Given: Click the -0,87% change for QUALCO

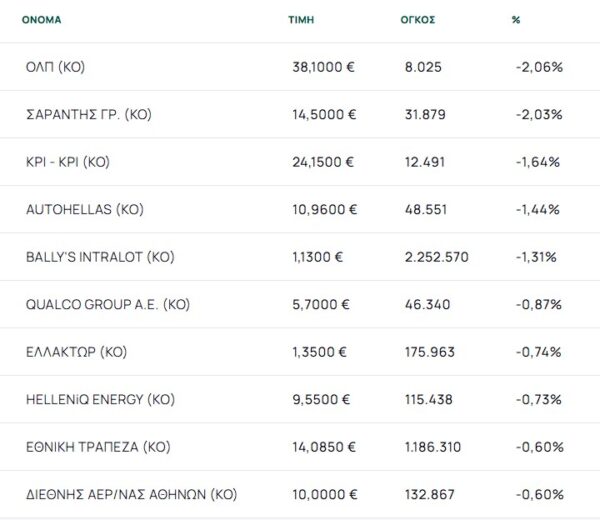Looking at the screenshot, I should [x=540, y=304].
